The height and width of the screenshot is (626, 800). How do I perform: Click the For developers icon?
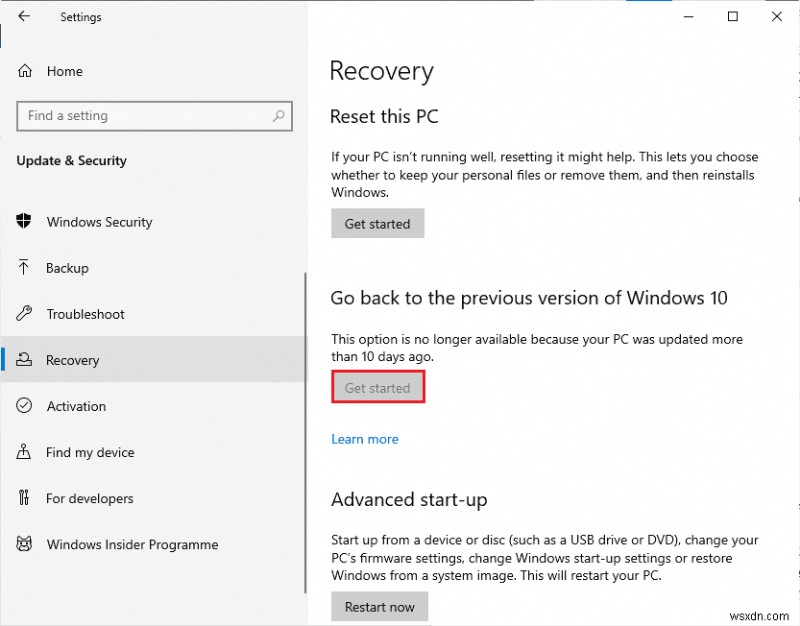[25, 498]
